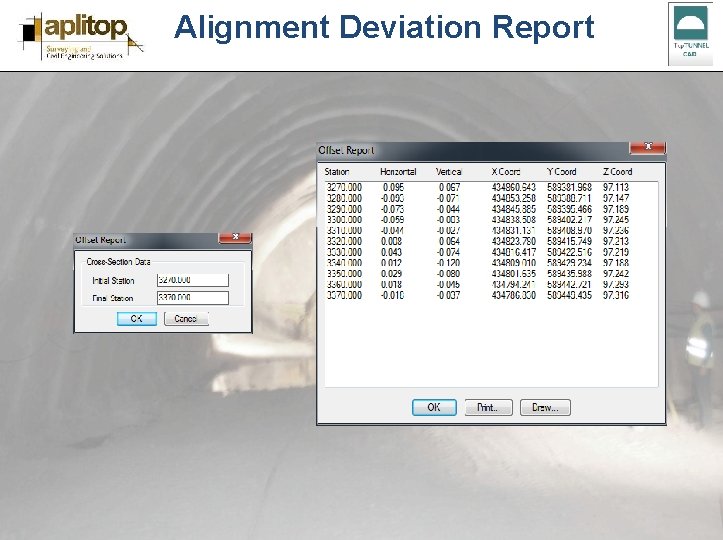The height and width of the screenshot is (540, 723).
Task: Click the Draw button
Action: [545, 407]
